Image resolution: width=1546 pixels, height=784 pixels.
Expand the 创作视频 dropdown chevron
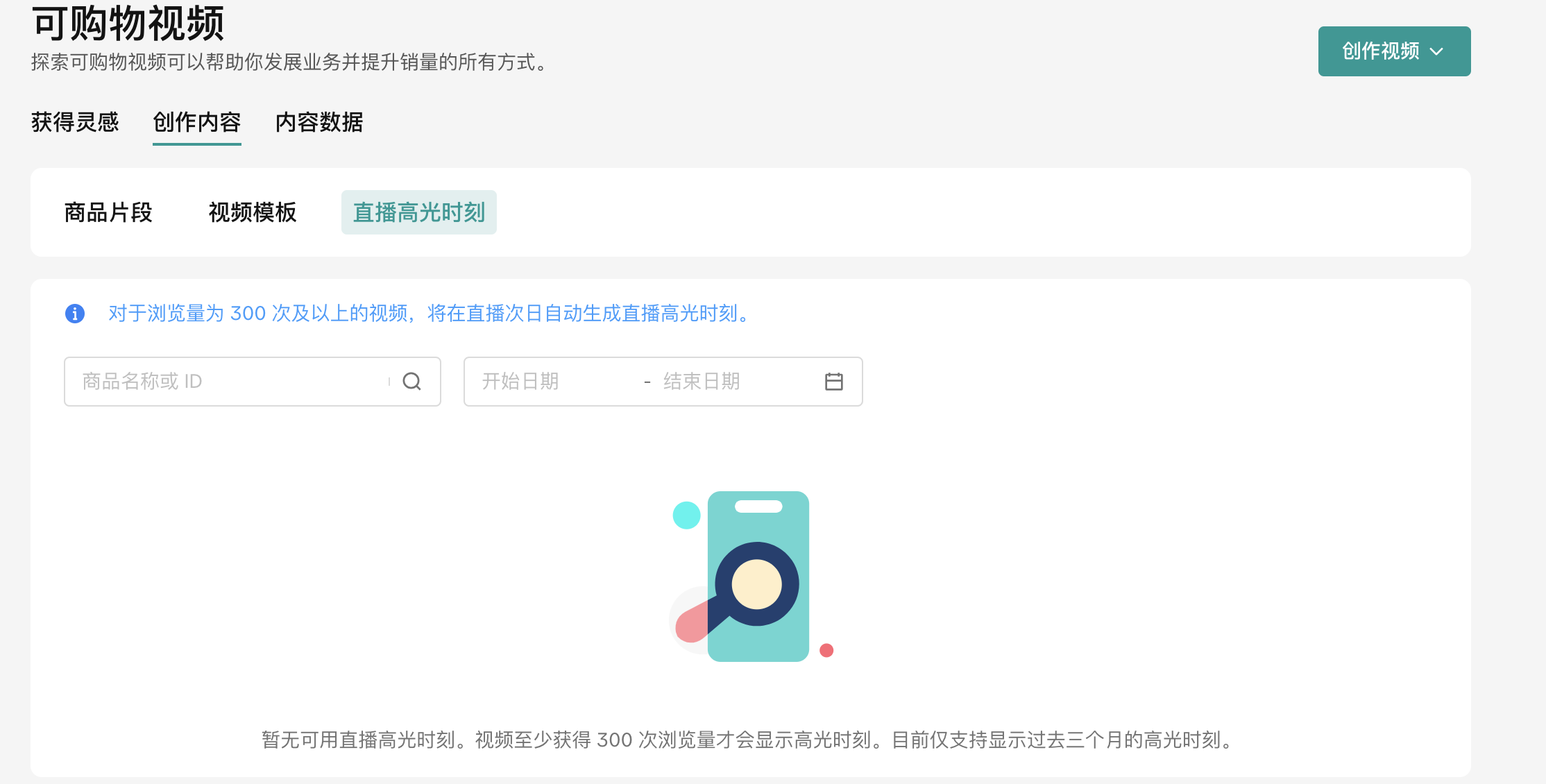[x=1437, y=51]
